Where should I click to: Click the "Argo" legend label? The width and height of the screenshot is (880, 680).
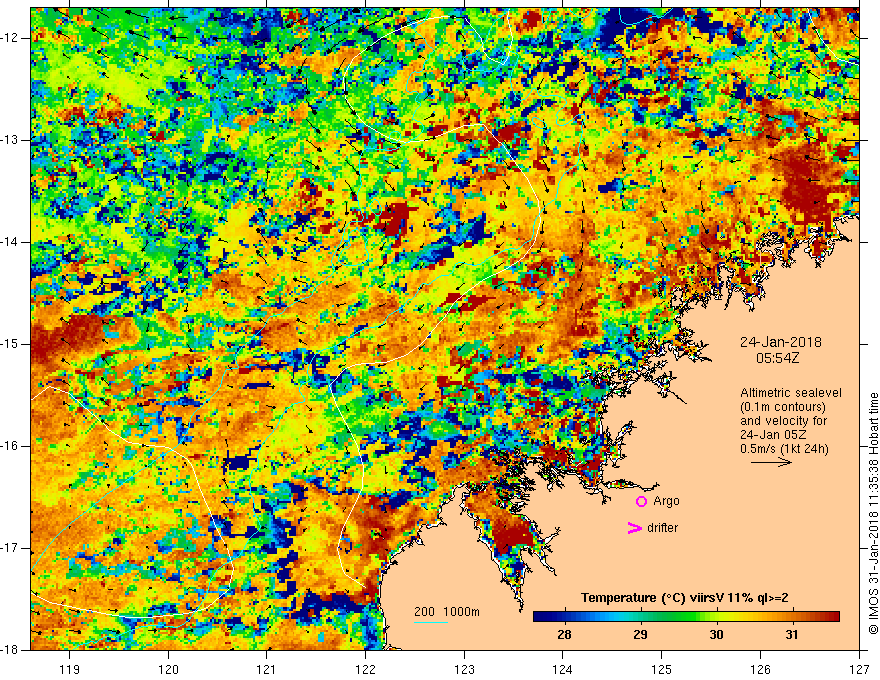pos(666,501)
